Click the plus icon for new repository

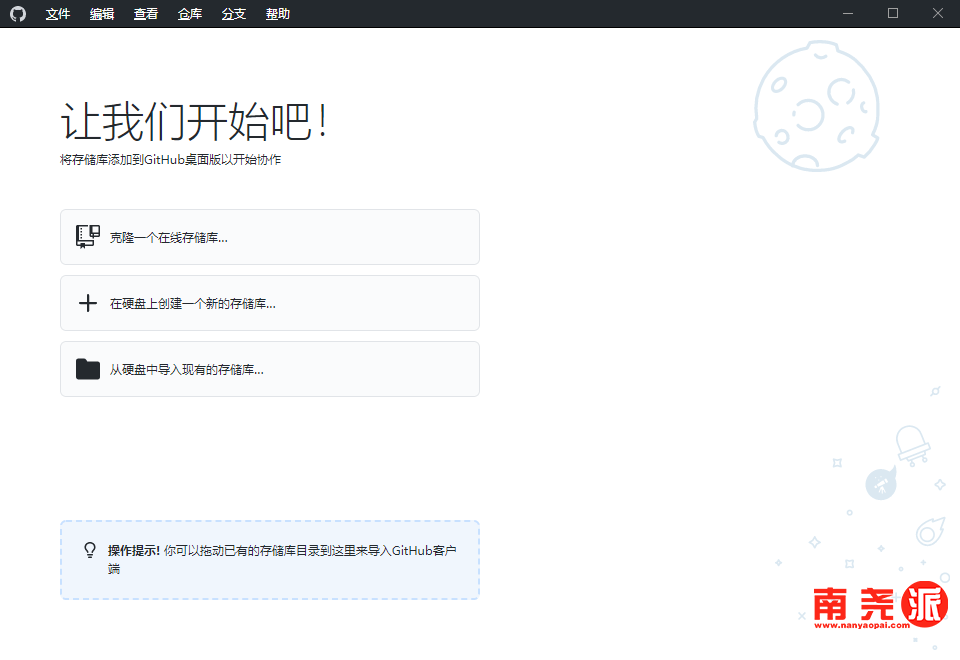click(x=88, y=303)
